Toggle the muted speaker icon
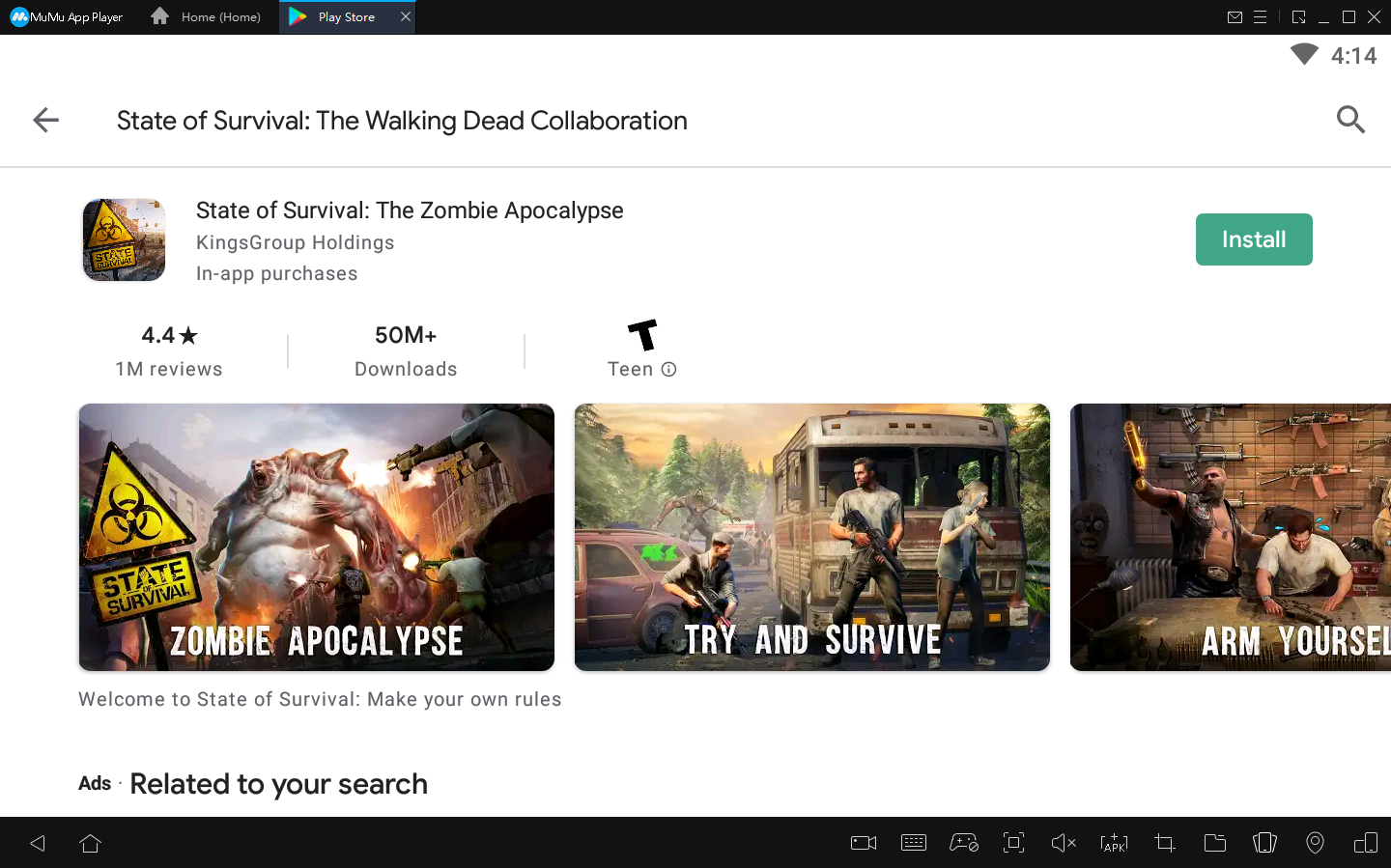The image size is (1391, 868). (x=1063, y=843)
